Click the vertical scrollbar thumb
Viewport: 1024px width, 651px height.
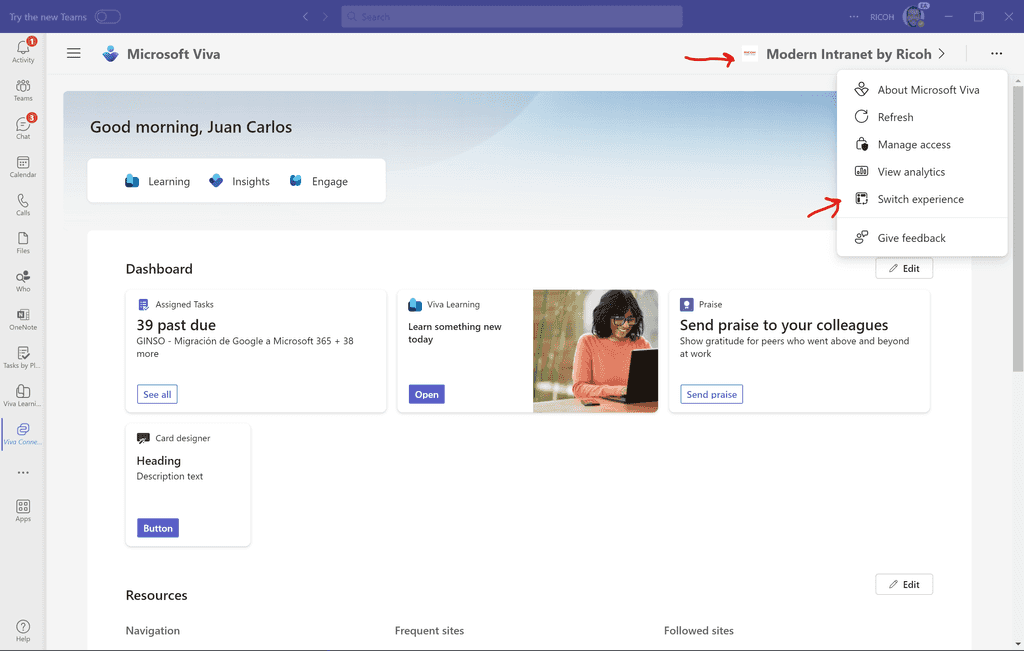click(x=1017, y=229)
